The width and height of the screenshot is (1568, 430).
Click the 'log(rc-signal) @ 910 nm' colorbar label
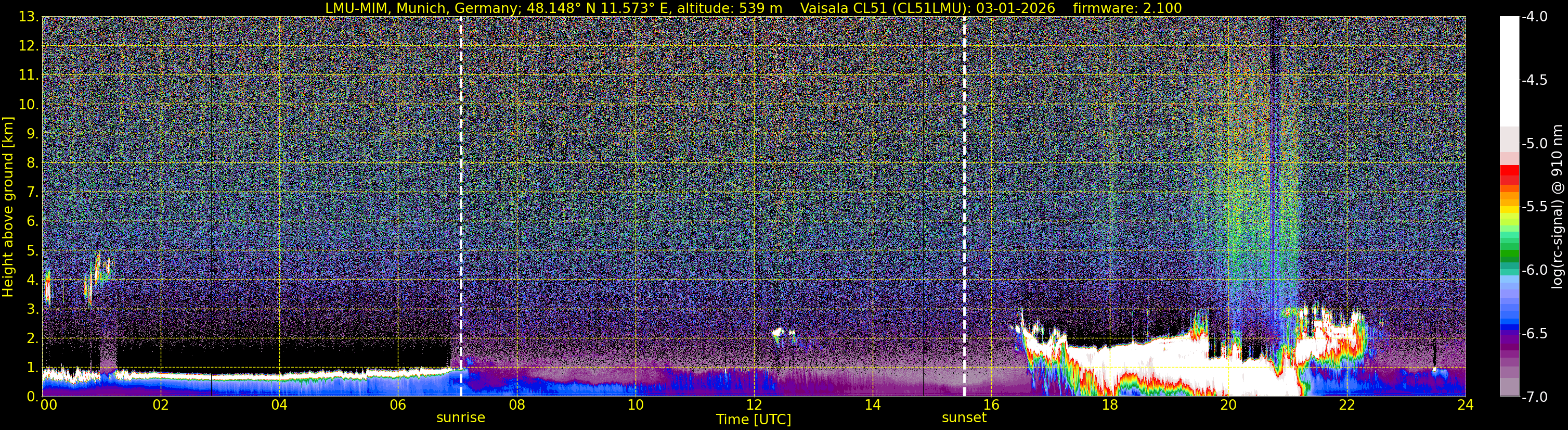click(x=1557, y=207)
